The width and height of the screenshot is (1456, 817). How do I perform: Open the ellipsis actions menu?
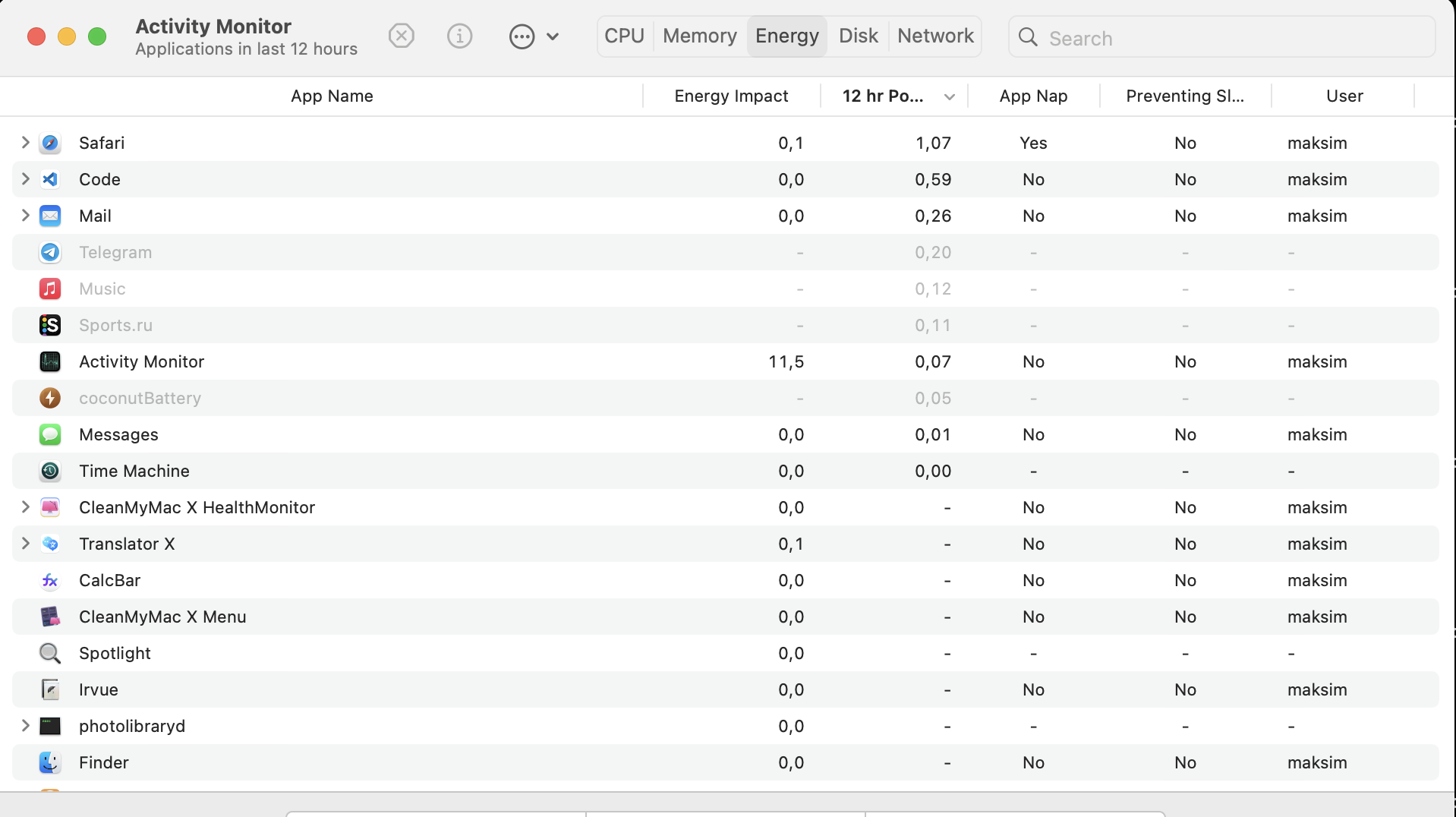[x=534, y=36]
